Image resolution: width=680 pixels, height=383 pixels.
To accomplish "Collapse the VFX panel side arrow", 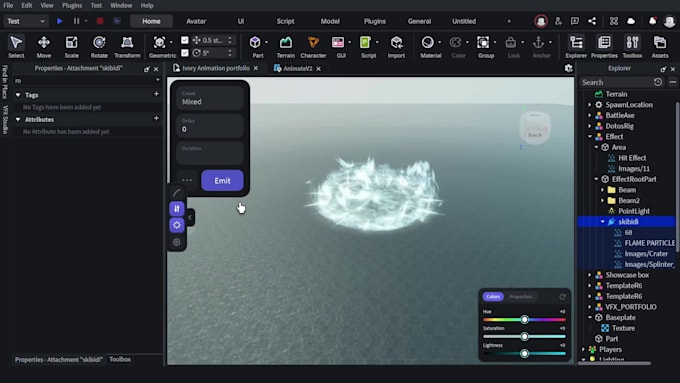I will 190,217.
